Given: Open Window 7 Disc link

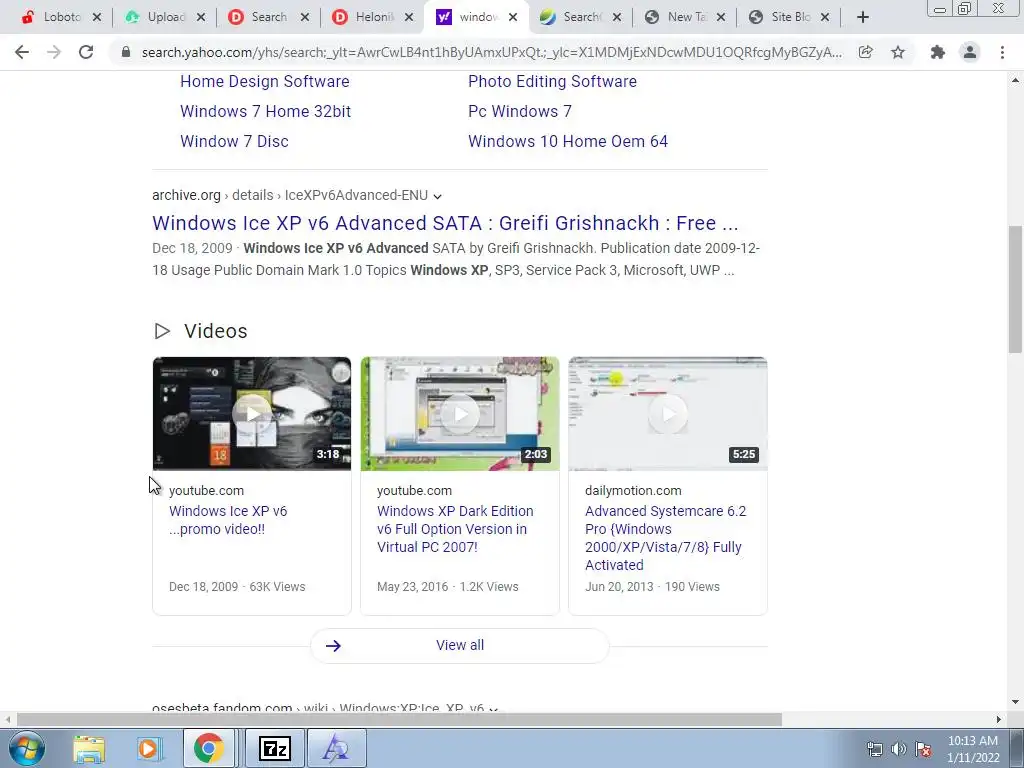Looking at the screenshot, I should pyautogui.click(x=234, y=141).
